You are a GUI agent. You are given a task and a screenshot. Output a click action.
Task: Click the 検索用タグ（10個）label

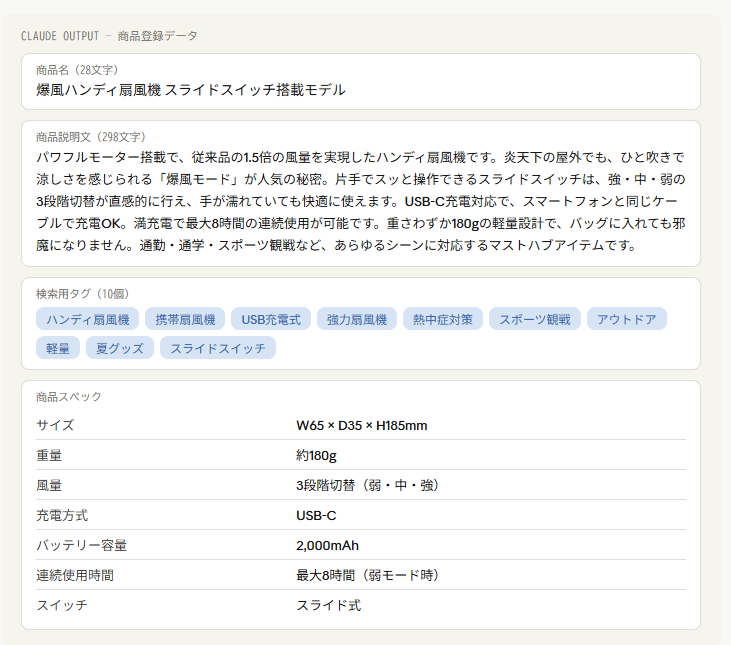pos(83,294)
